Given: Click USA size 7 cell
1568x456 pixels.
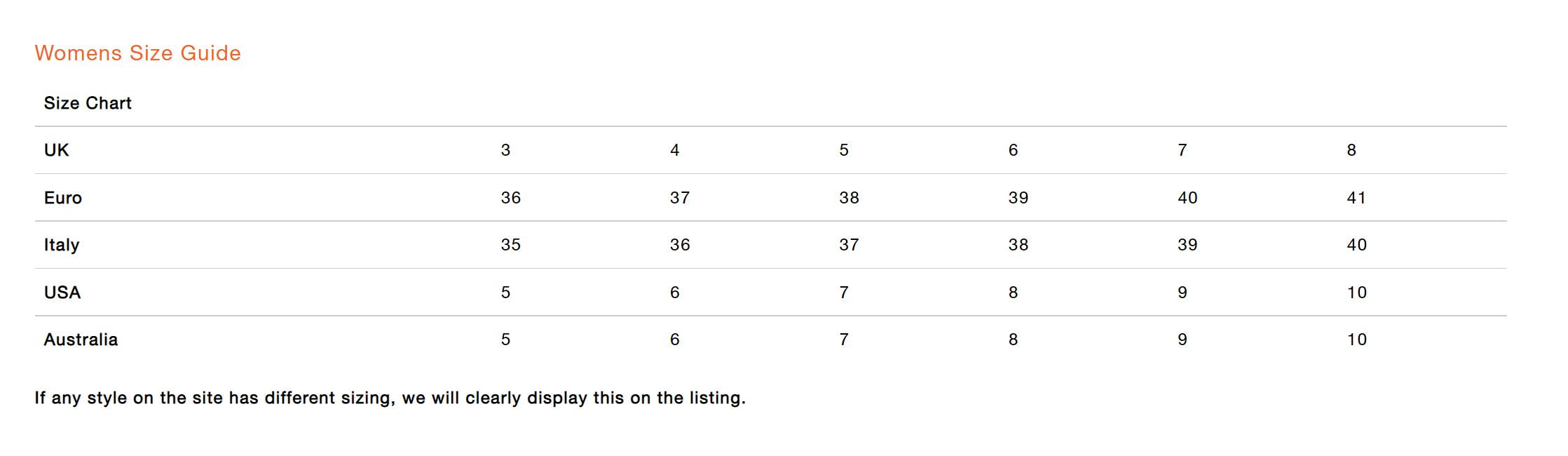Looking at the screenshot, I should pos(844,293).
